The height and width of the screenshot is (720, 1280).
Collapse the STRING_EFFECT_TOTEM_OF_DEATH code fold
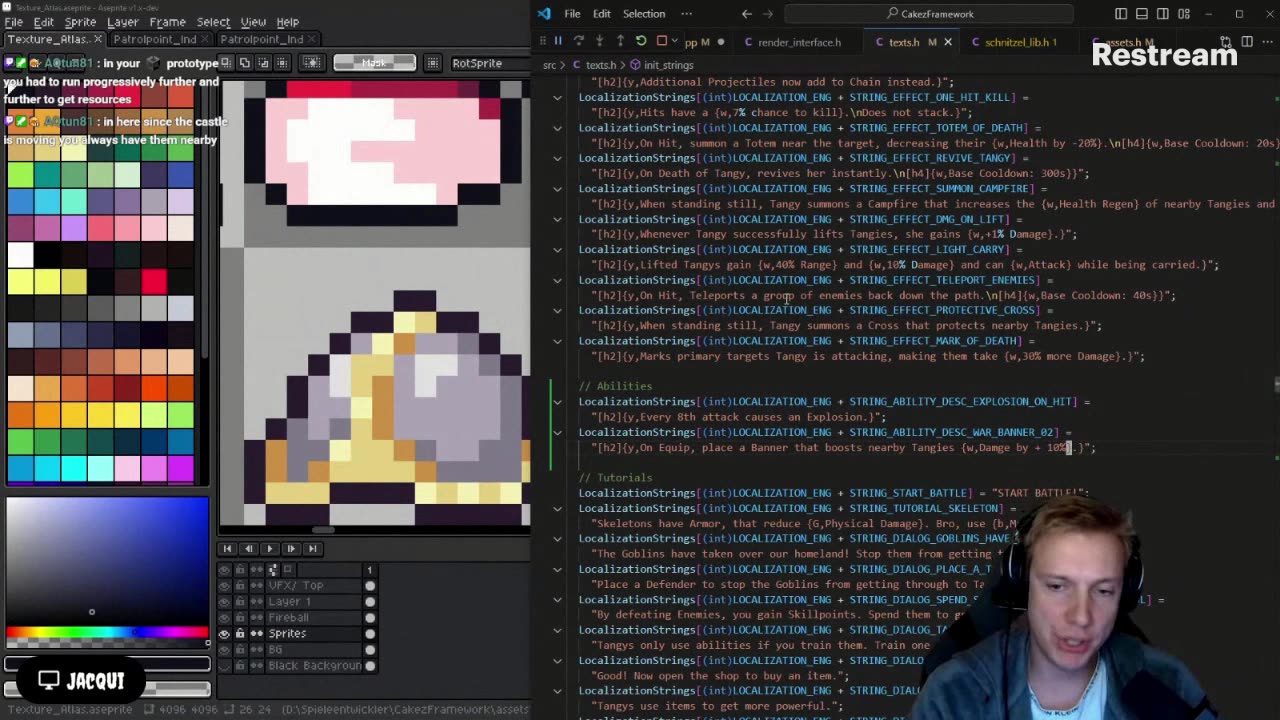pyautogui.click(x=557, y=128)
